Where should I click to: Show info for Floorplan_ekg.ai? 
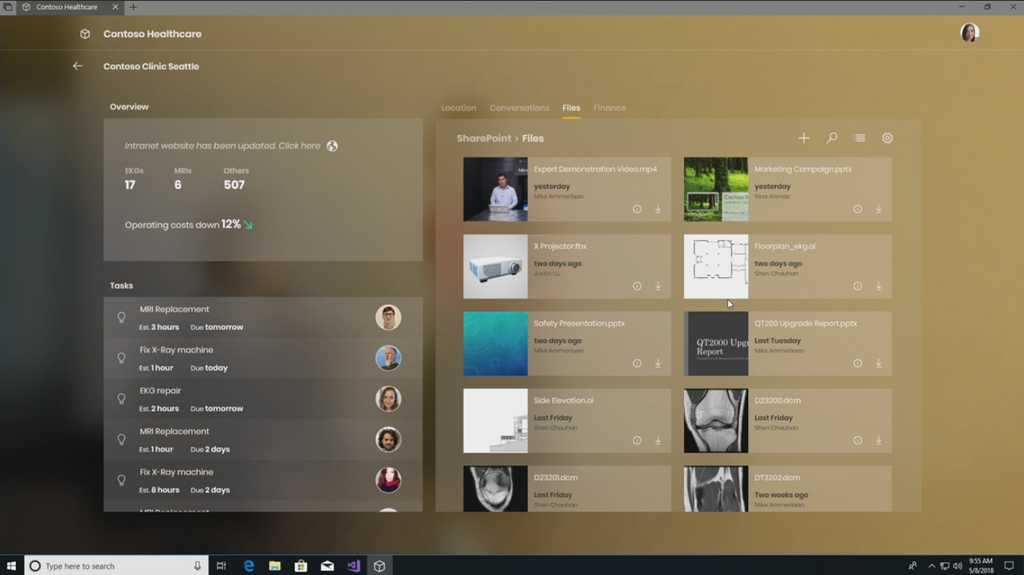pos(857,286)
